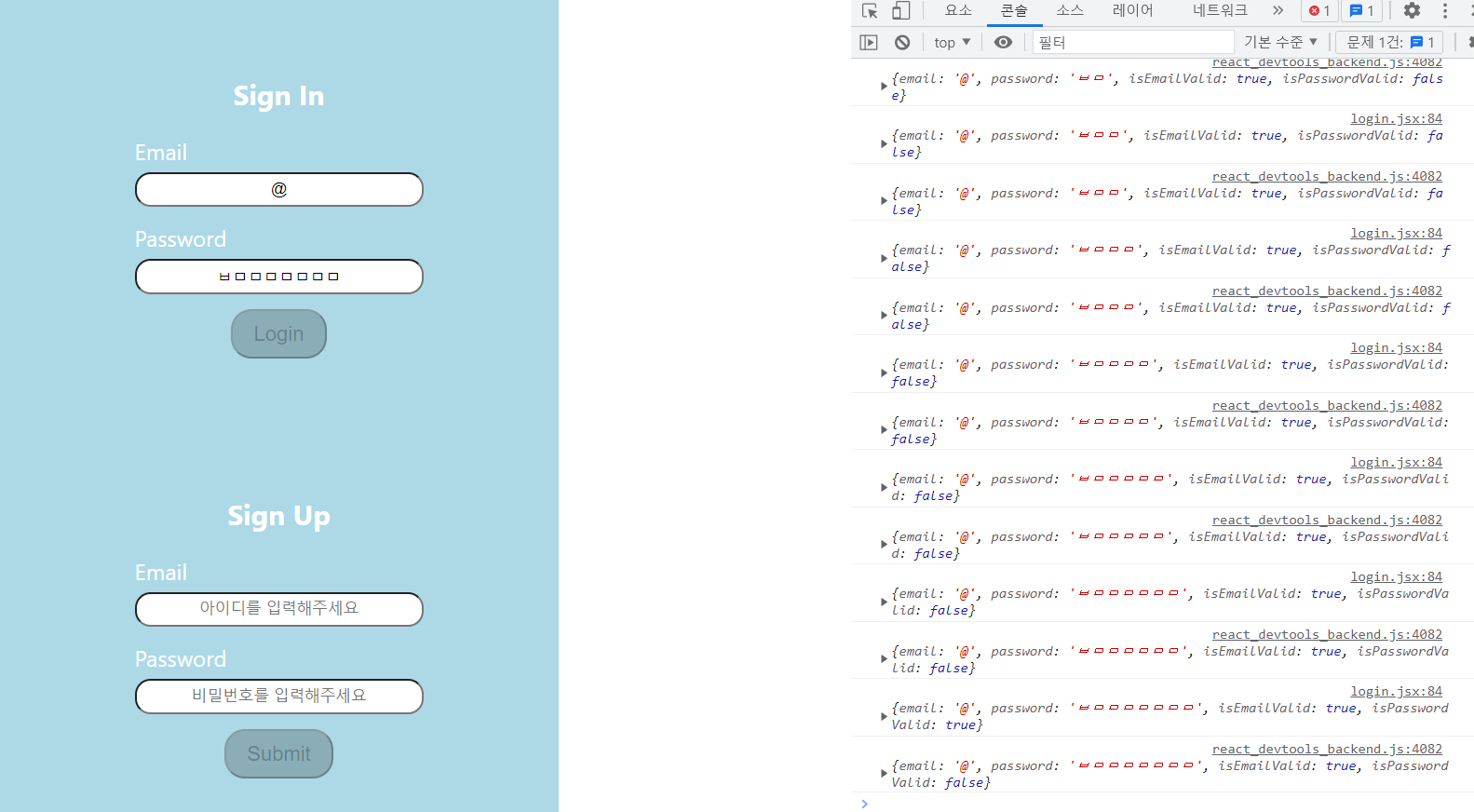Viewport: 1474px width, 812px height.
Task: Show more DevTools tabs with the chevrons
Action: pos(1278,11)
